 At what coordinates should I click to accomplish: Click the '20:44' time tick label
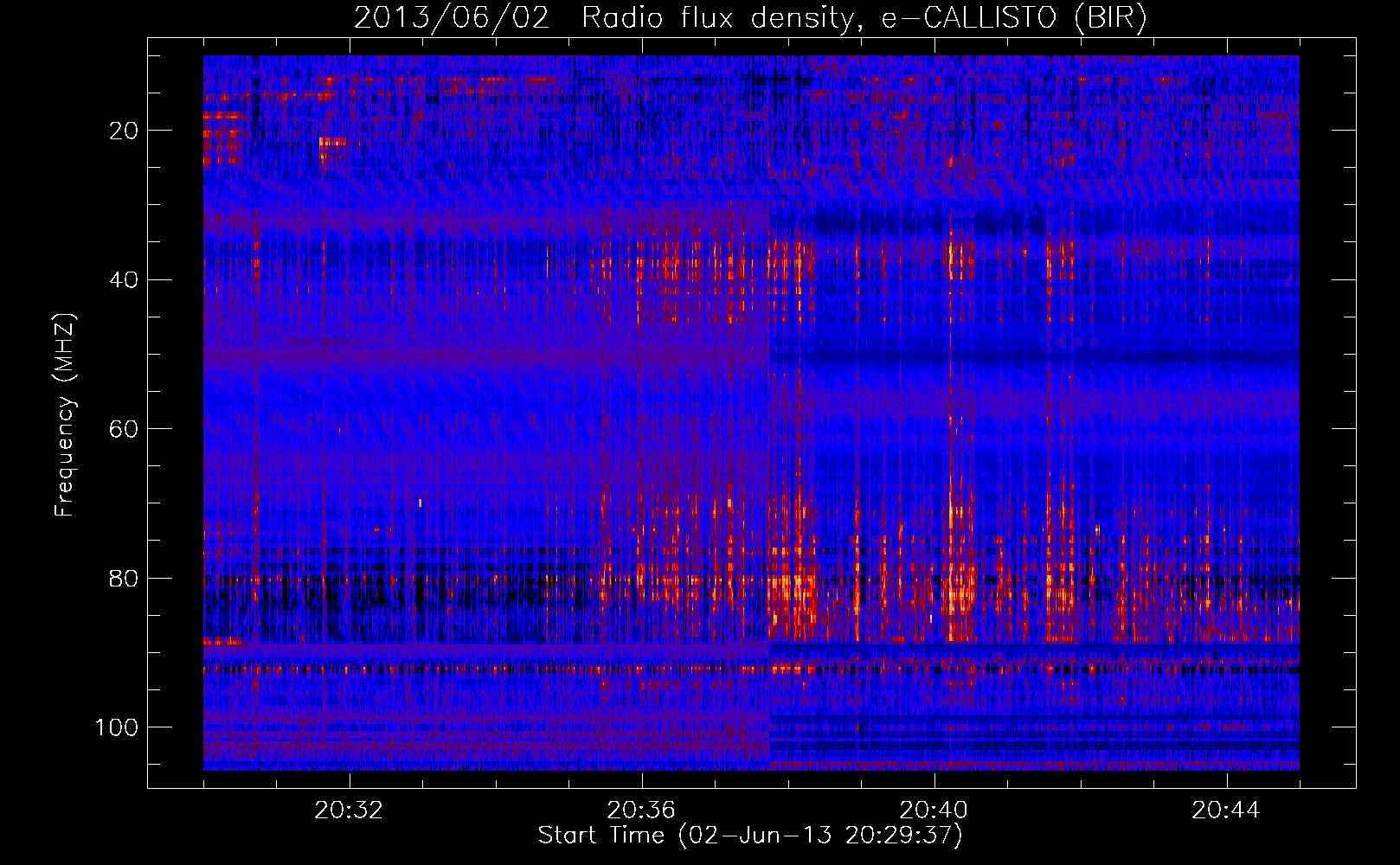point(1226,811)
